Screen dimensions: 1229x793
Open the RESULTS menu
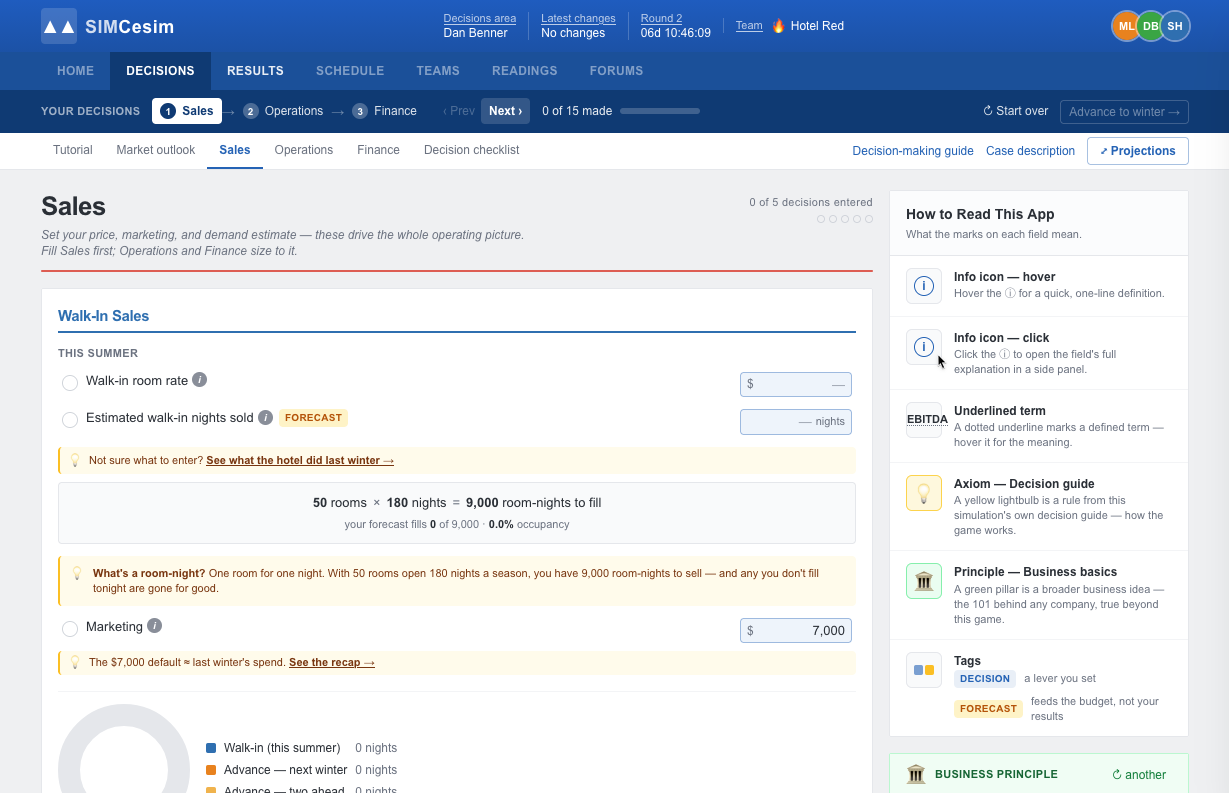[x=255, y=71]
